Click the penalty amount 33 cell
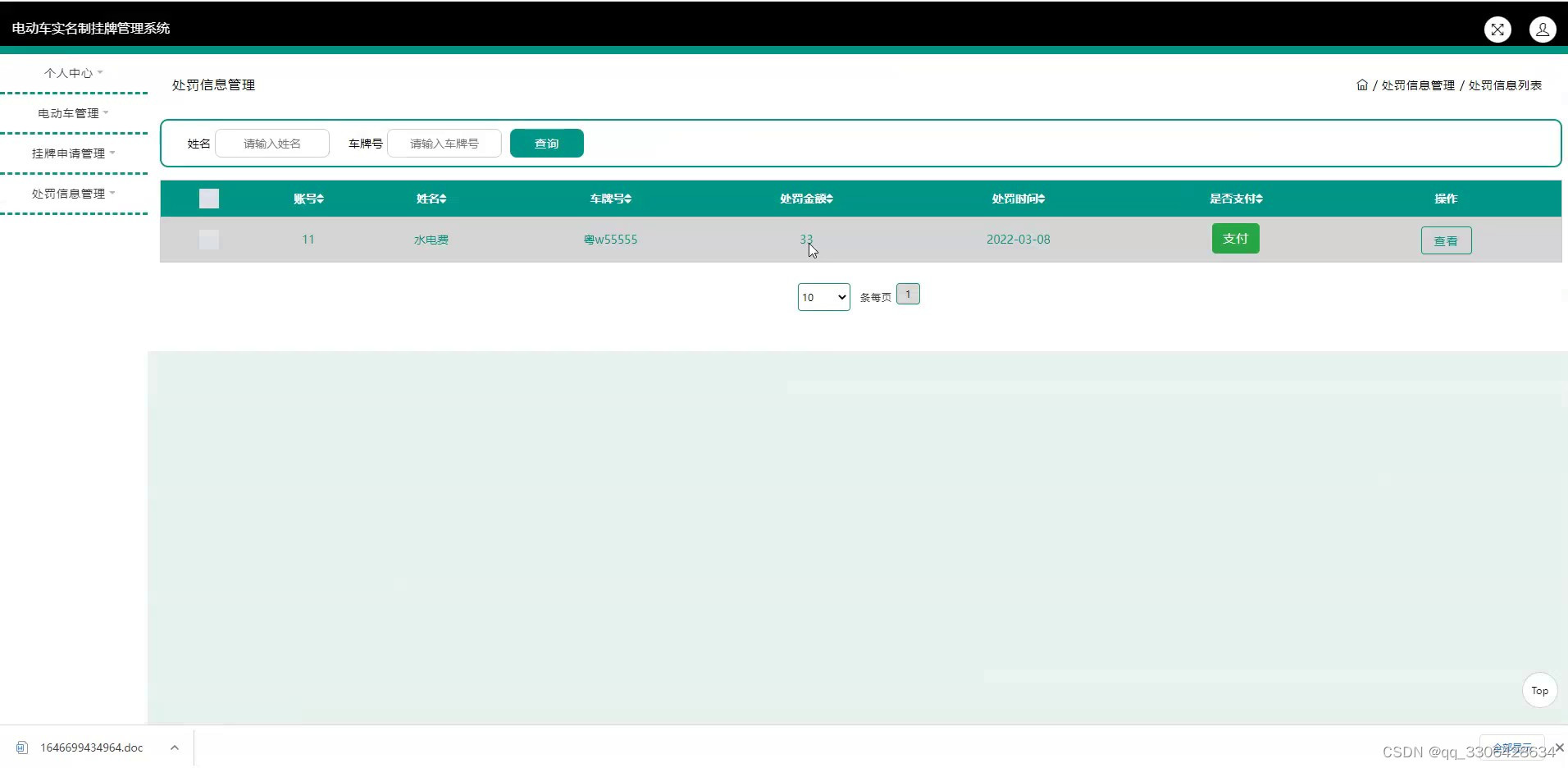The width and height of the screenshot is (1568, 768). (x=806, y=240)
